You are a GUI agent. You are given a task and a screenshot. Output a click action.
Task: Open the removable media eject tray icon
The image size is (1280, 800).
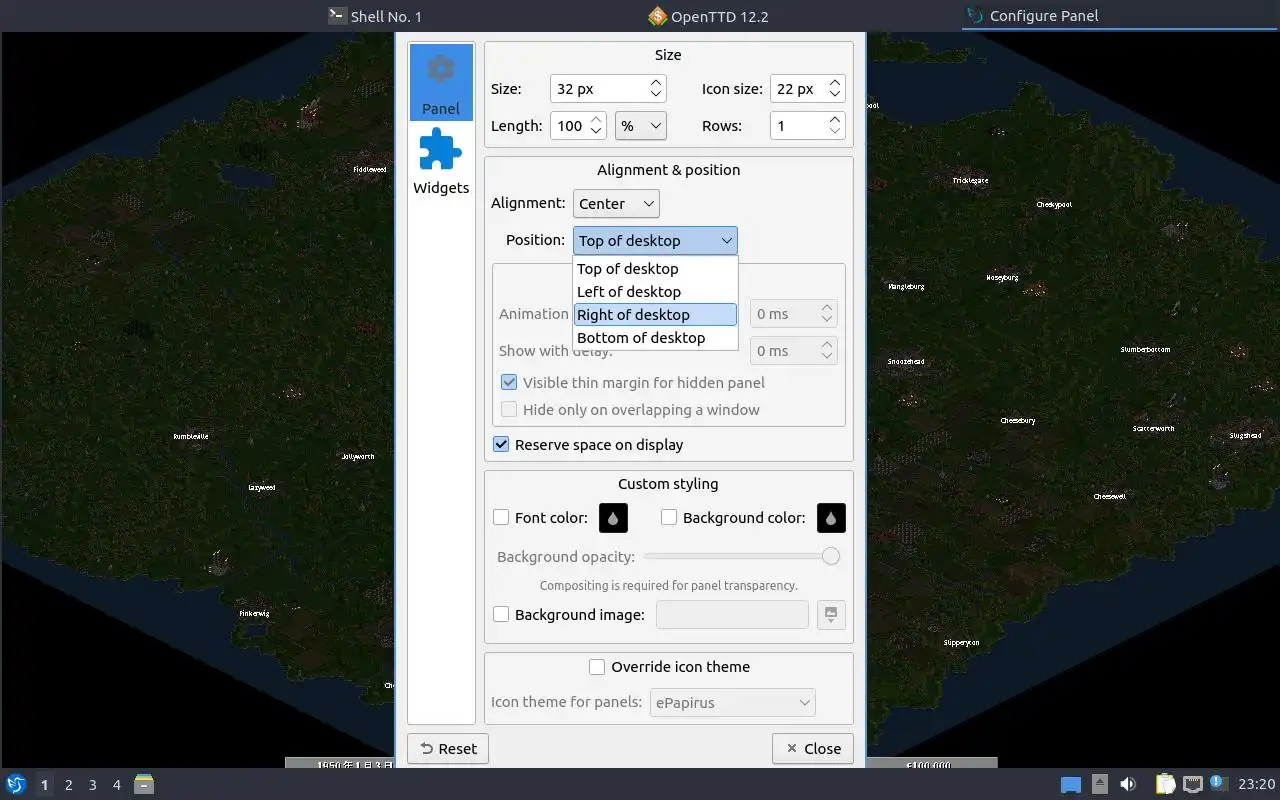click(1099, 784)
